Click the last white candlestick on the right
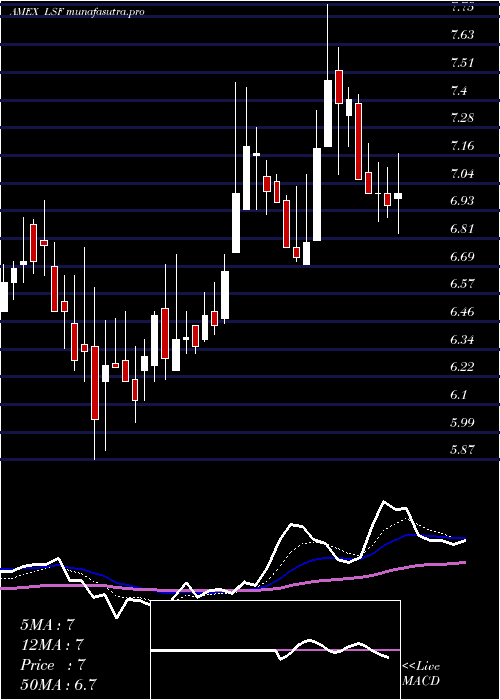 coord(398,196)
